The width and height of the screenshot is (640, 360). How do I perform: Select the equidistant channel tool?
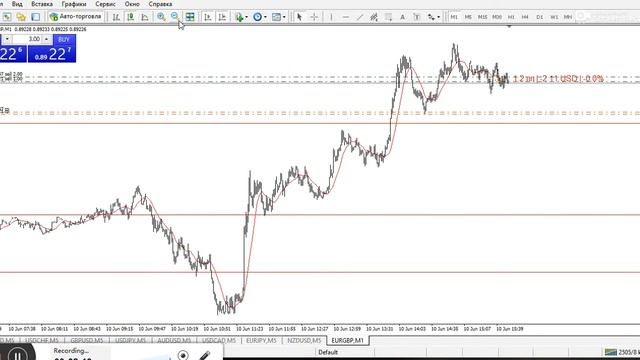pyautogui.click(x=373, y=17)
